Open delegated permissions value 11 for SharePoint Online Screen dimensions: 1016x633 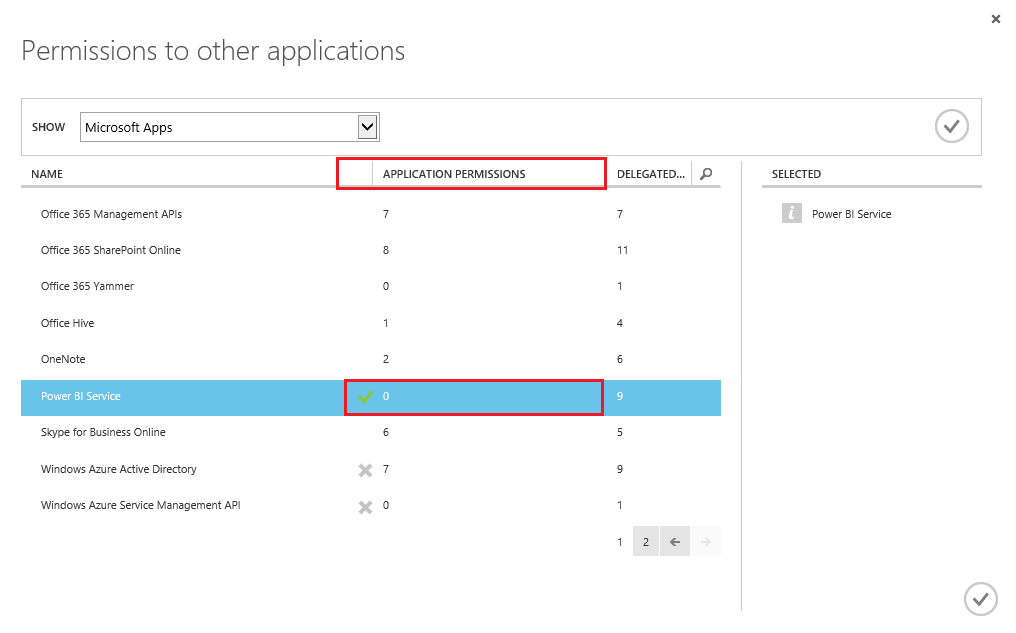click(x=623, y=250)
